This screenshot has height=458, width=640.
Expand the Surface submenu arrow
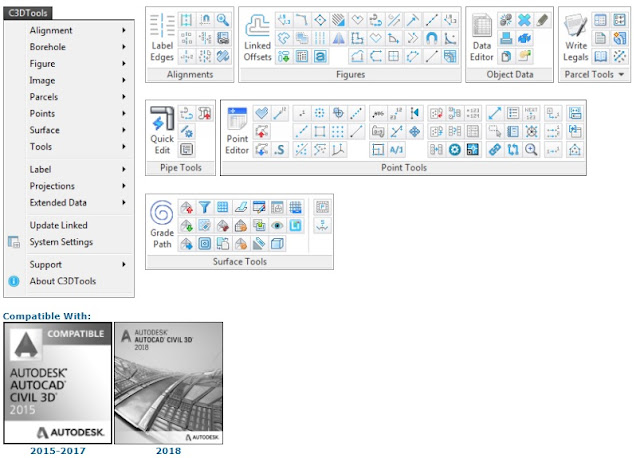[124, 130]
